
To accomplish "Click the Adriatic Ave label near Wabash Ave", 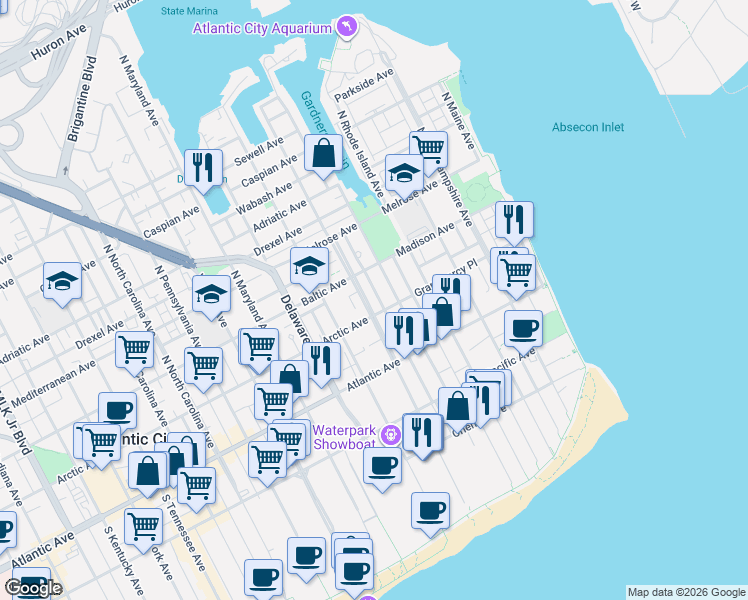I will coord(279,216).
